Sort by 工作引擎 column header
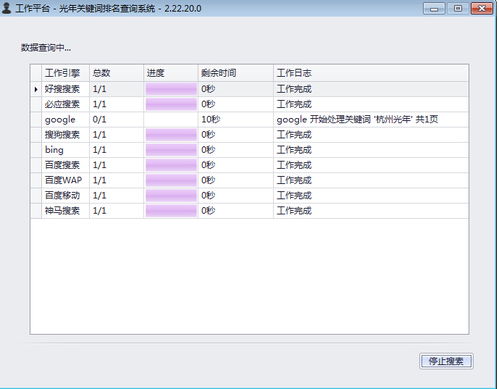The image size is (499, 389). coord(65,73)
